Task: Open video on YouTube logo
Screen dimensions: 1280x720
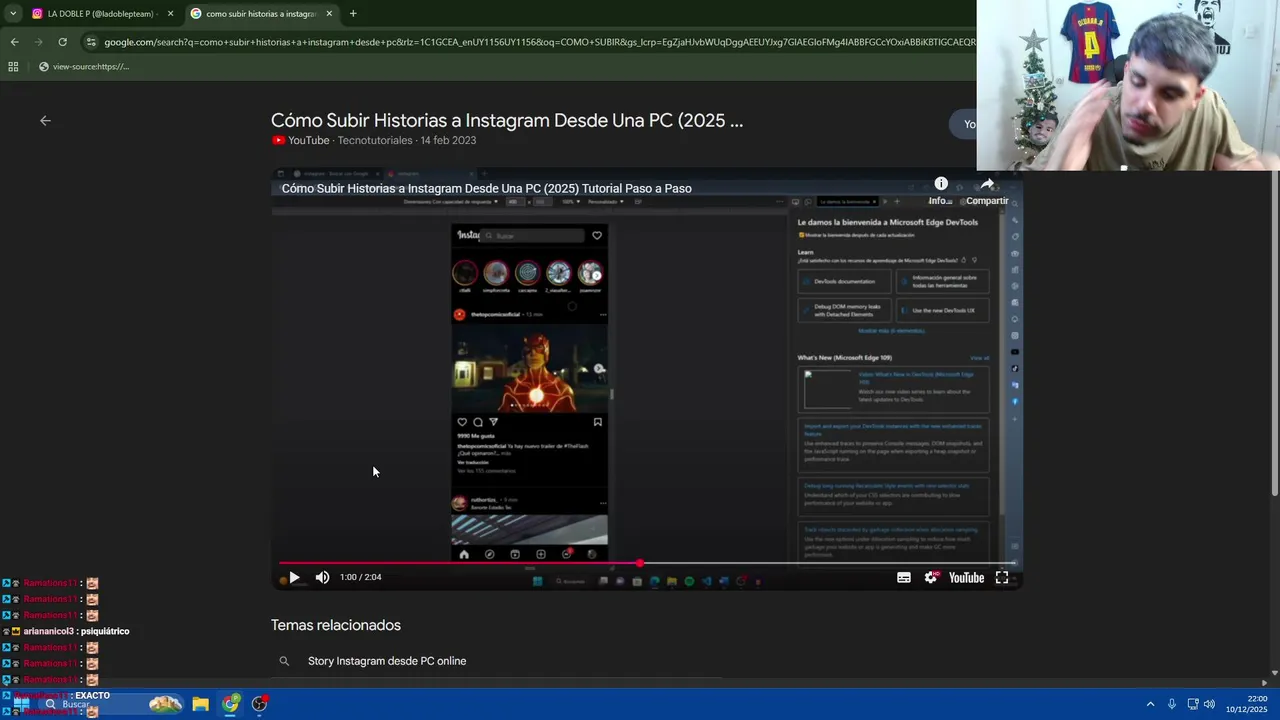Action: (x=966, y=577)
